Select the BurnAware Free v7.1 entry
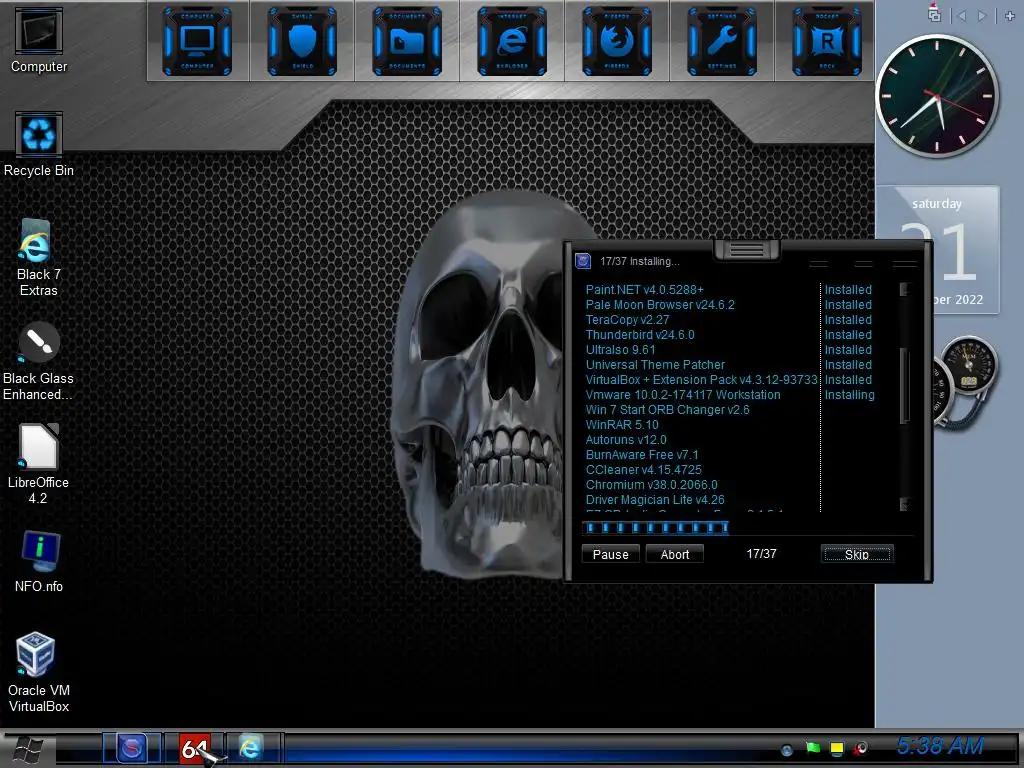The width and height of the screenshot is (1024, 768). (x=642, y=455)
